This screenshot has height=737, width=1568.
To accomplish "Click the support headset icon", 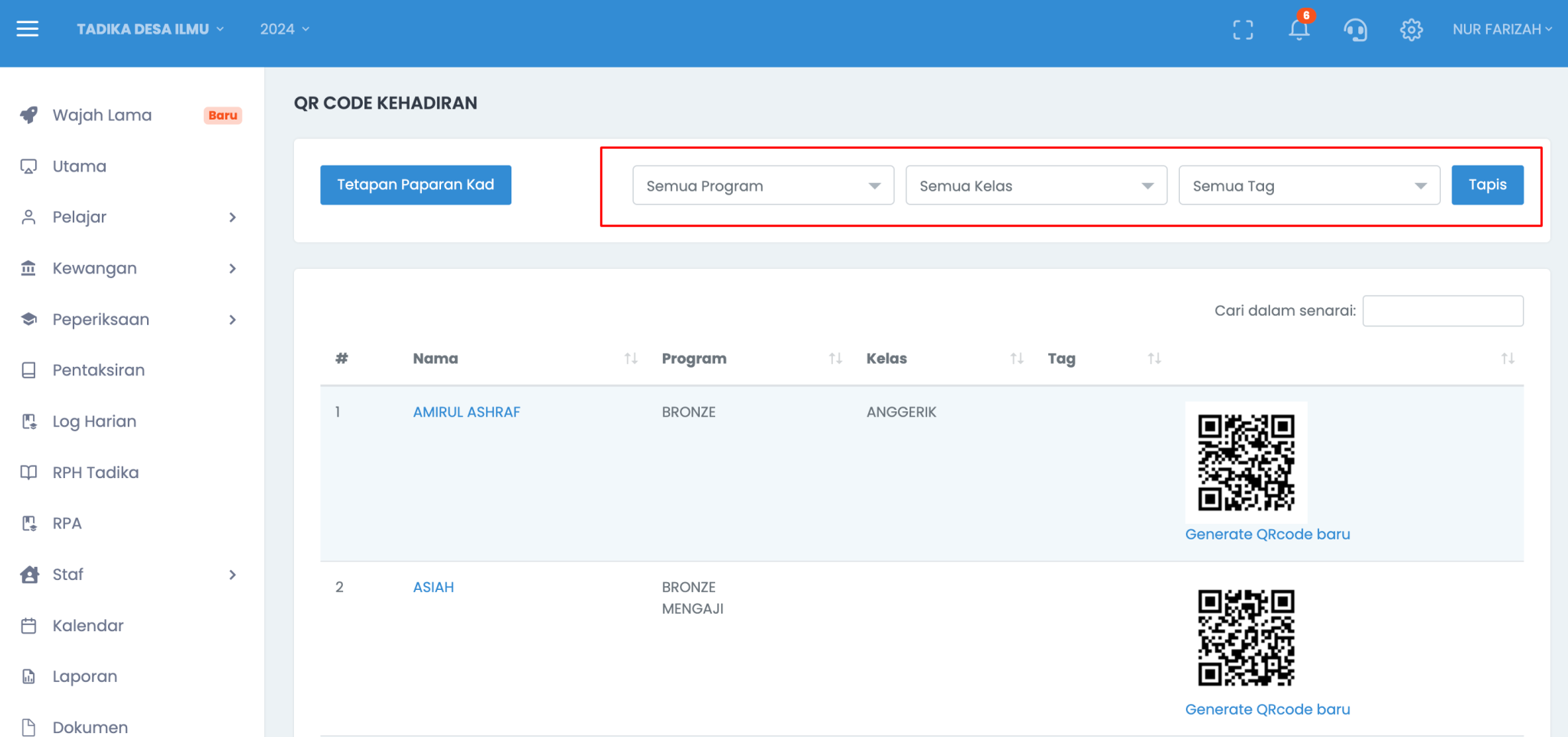I will (1355, 30).
